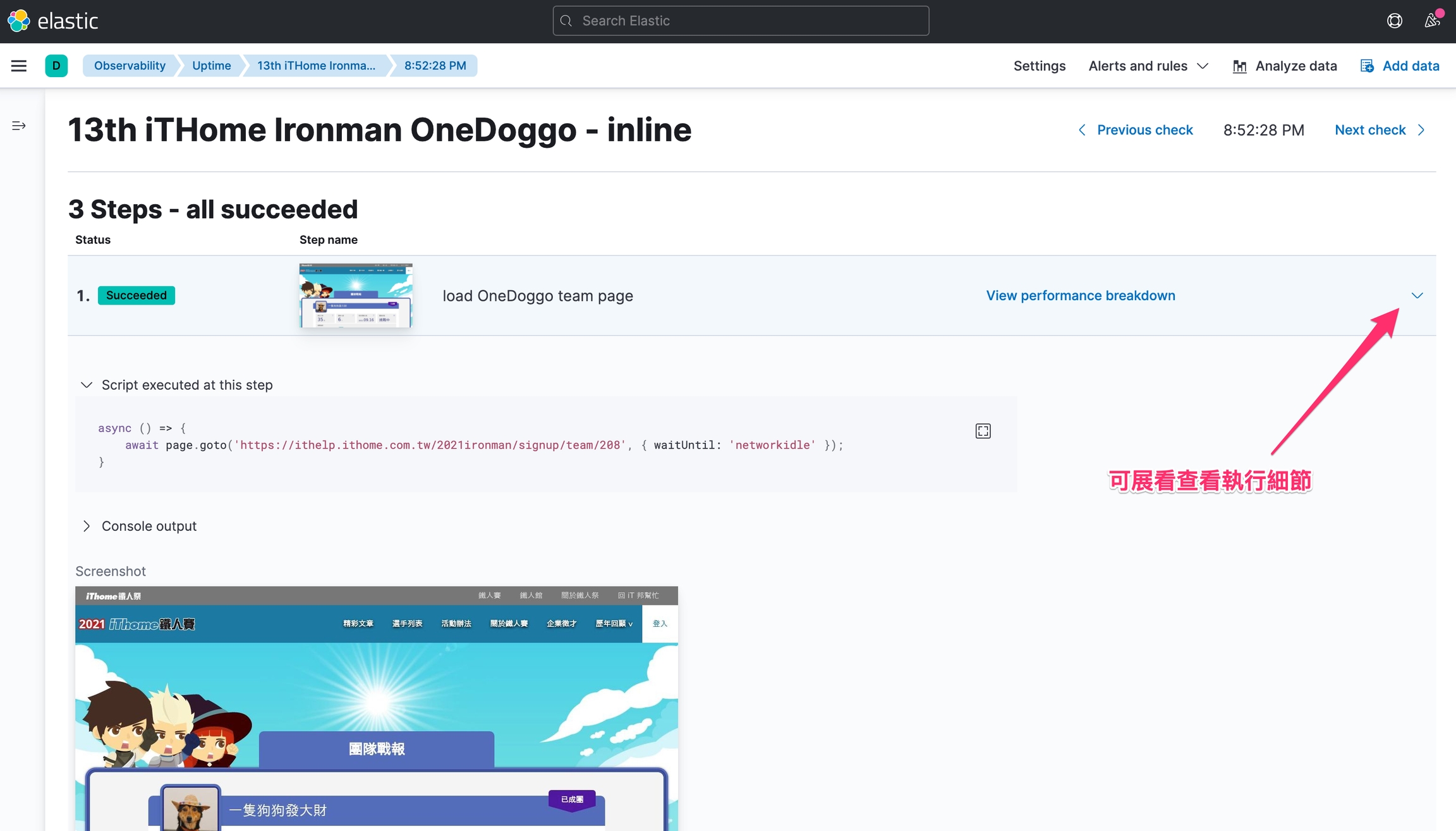The image size is (1456, 831).
Task: Go to Previous check
Action: (x=1136, y=130)
